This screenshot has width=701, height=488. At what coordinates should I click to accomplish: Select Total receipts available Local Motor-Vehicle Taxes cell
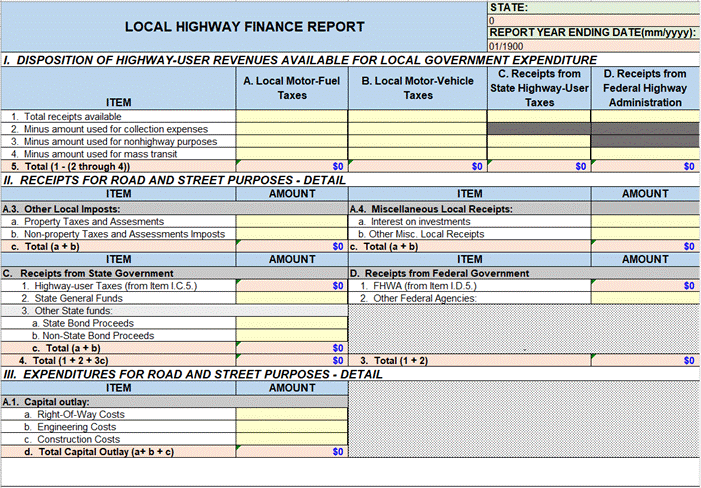click(418, 116)
